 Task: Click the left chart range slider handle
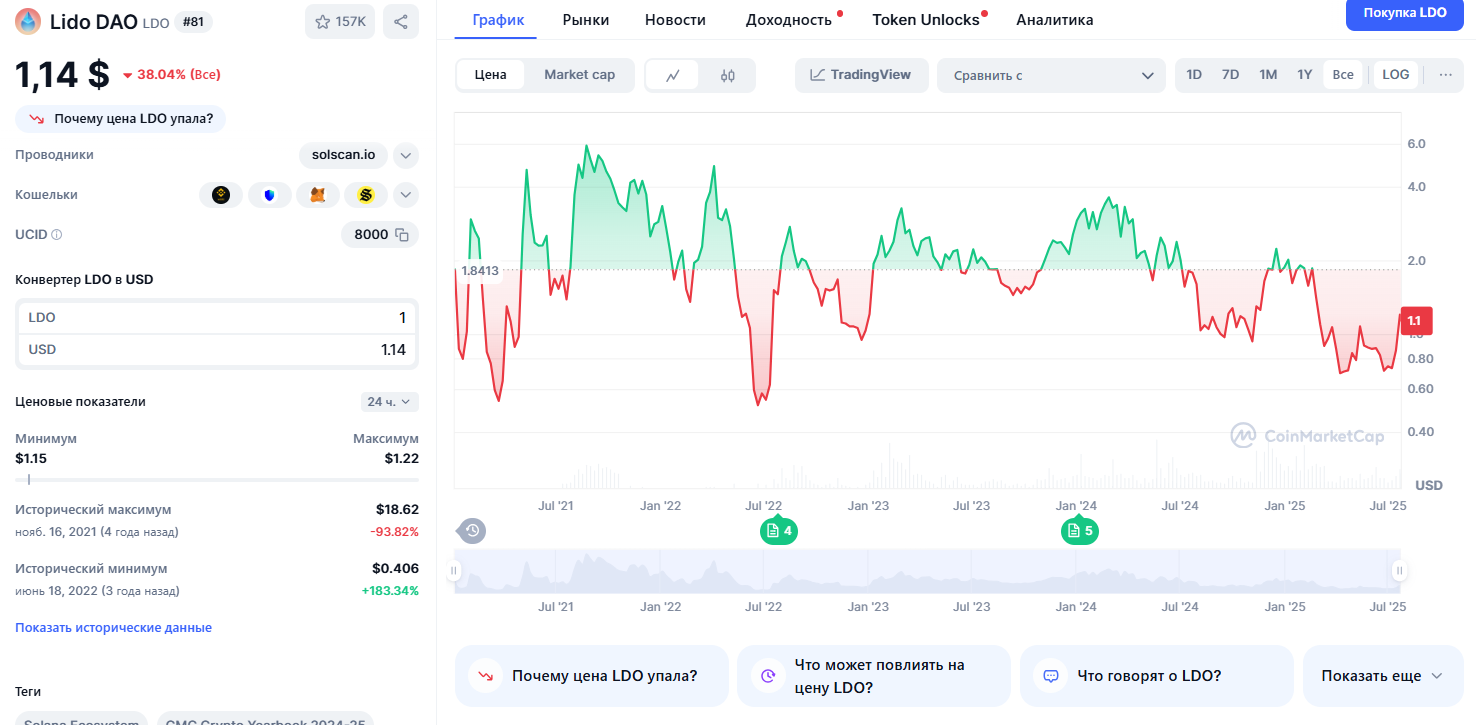pyautogui.click(x=454, y=571)
